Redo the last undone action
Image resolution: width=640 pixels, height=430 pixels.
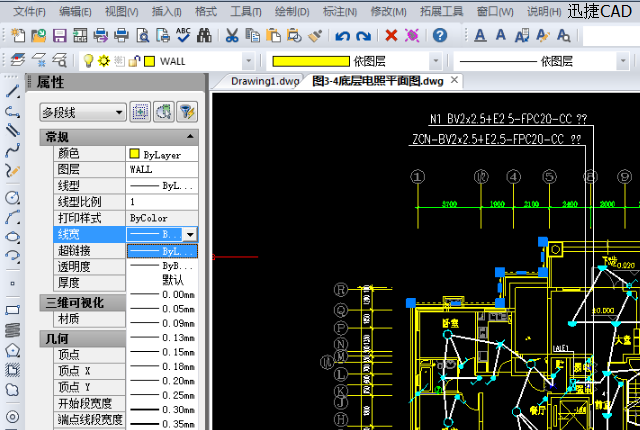pyautogui.click(x=363, y=36)
